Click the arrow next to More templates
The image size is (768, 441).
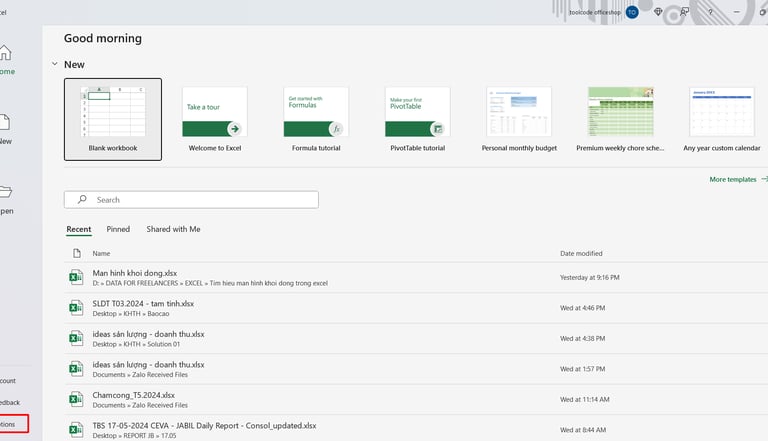pyautogui.click(x=764, y=179)
